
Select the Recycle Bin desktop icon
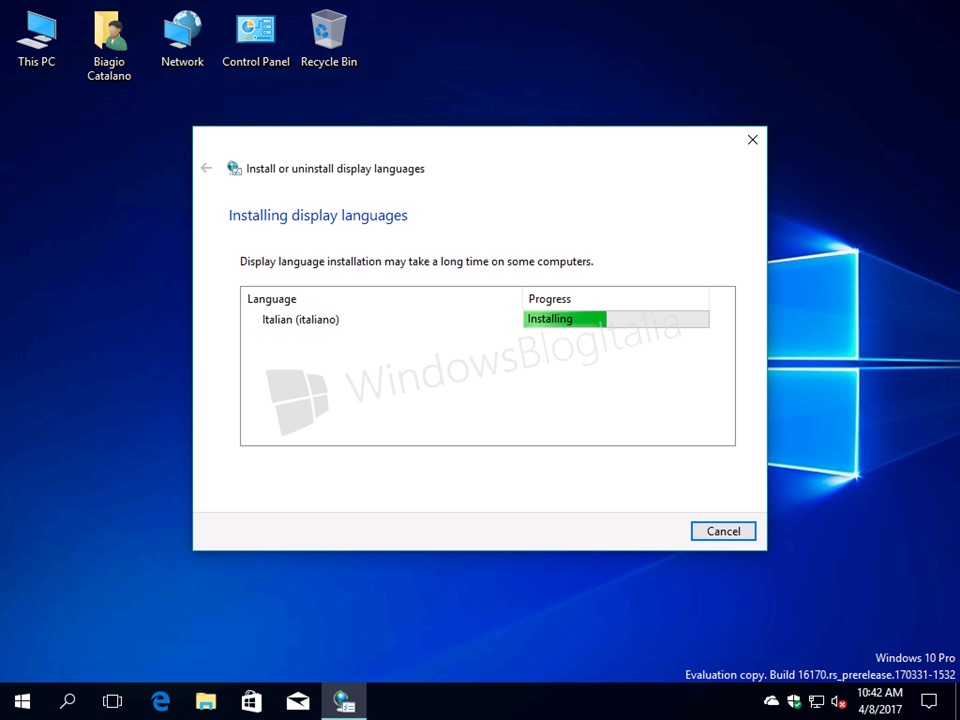[x=329, y=40]
